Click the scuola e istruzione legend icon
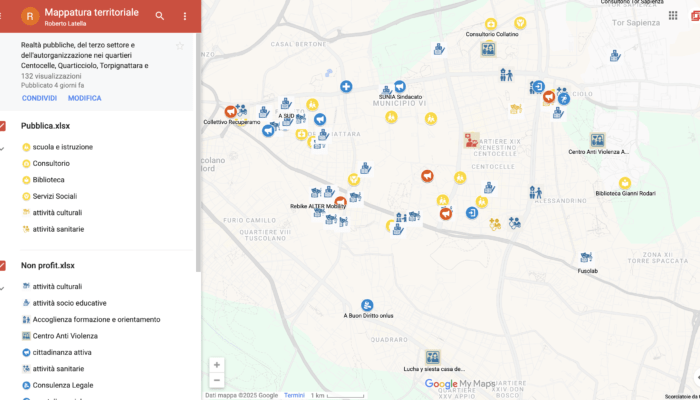 (26, 147)
